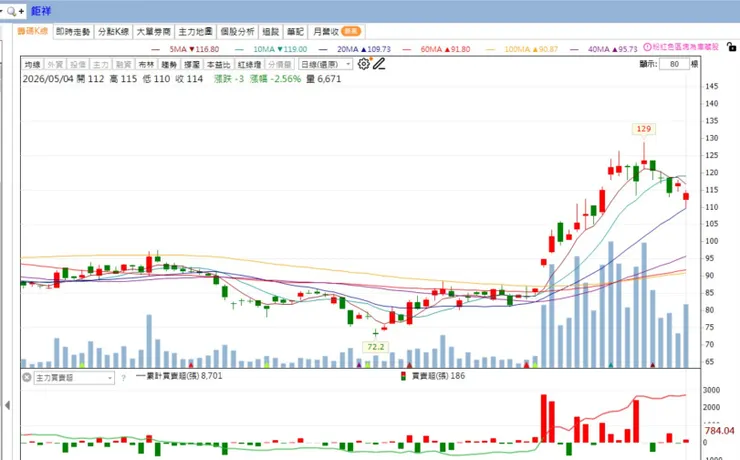The width and height of the screenshot is (740, 460).
Task: Click the orange badge beside 月營收
Action: coord(351,31)
